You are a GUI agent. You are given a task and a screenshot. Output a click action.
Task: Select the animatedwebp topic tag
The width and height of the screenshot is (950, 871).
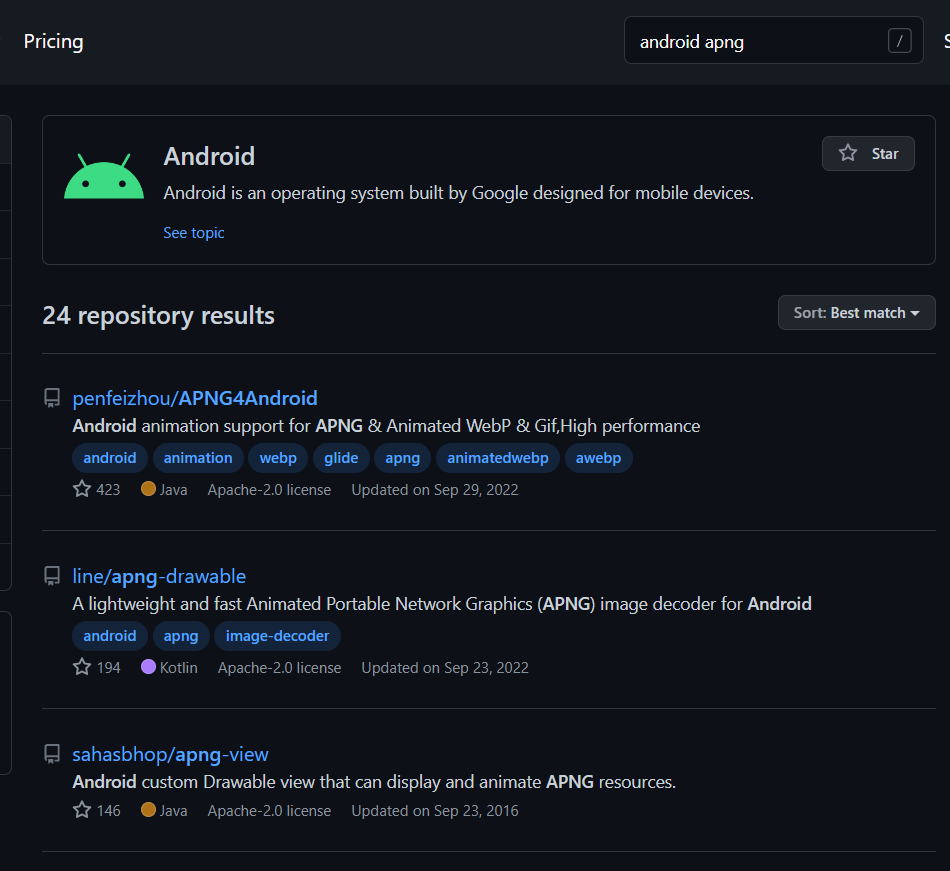(497, 458)
